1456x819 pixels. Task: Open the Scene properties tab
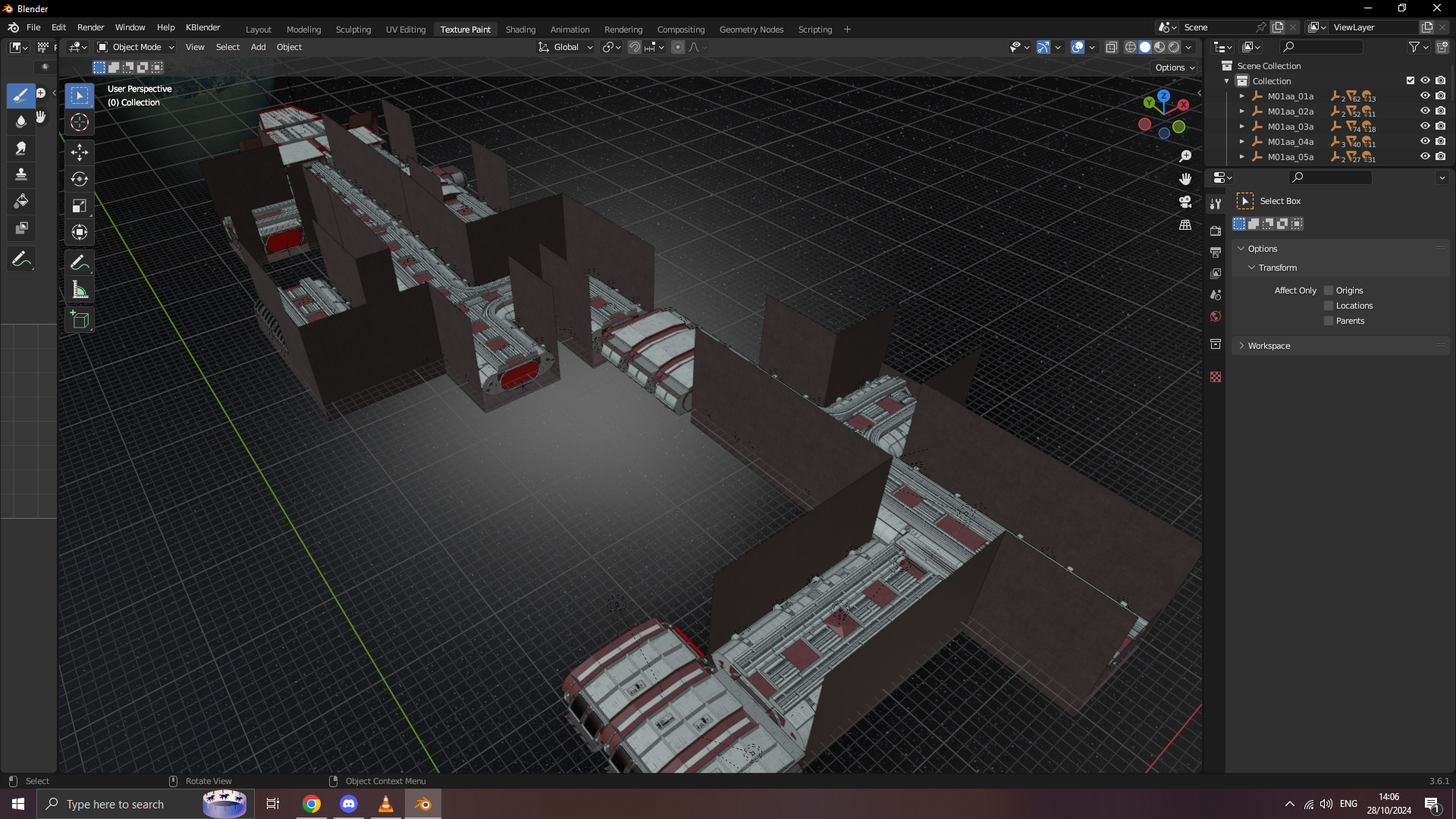1216,294
